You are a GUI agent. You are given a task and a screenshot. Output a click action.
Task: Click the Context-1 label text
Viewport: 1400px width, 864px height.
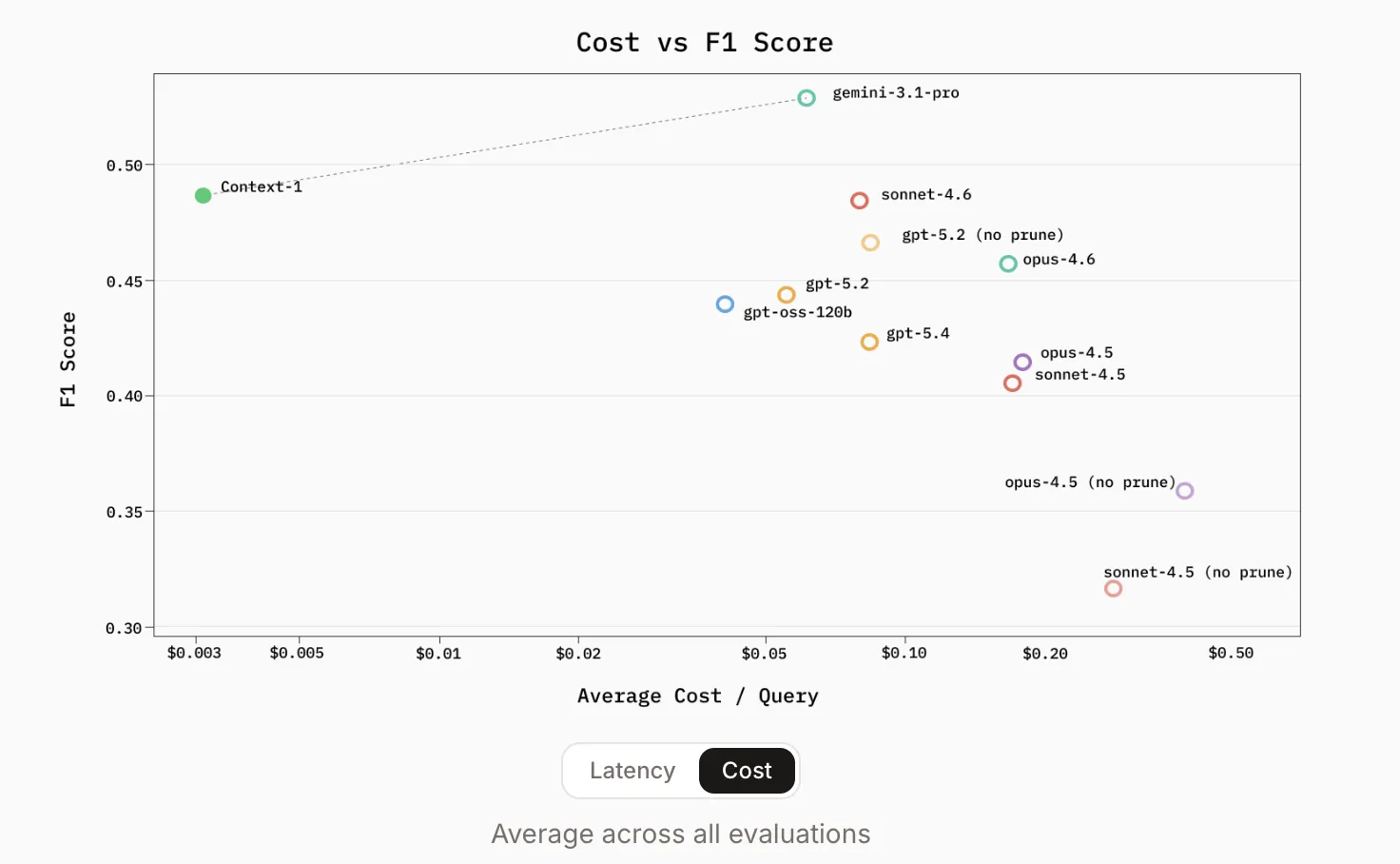tap(262, 187)
